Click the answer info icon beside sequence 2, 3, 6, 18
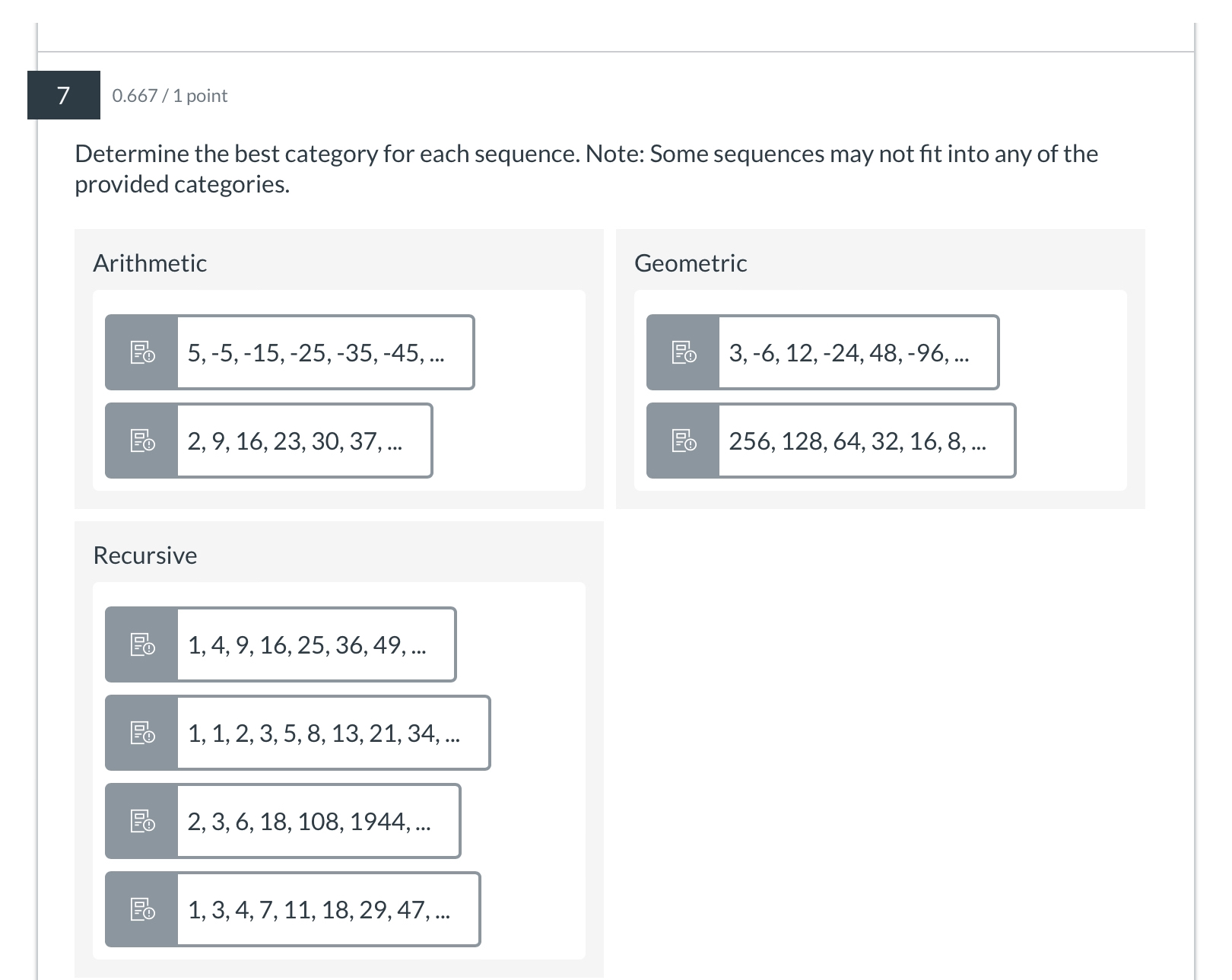The width and height of the screenshot is (1232, 980). coord(141,821)
